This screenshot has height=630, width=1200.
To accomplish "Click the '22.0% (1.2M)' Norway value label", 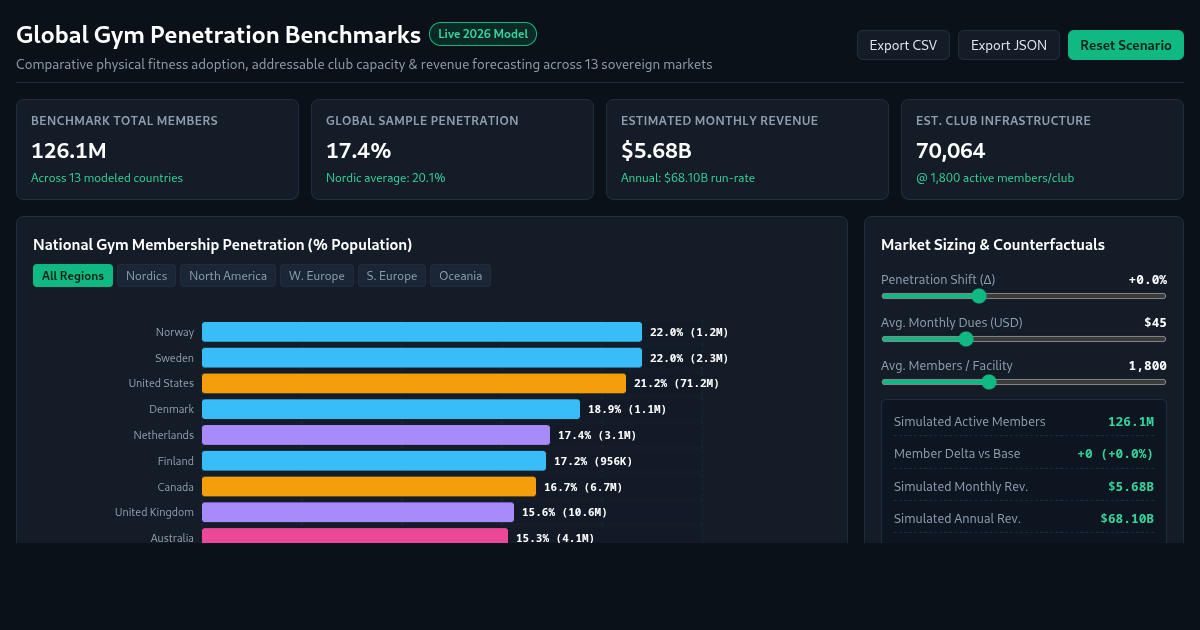I will [689, 332].
